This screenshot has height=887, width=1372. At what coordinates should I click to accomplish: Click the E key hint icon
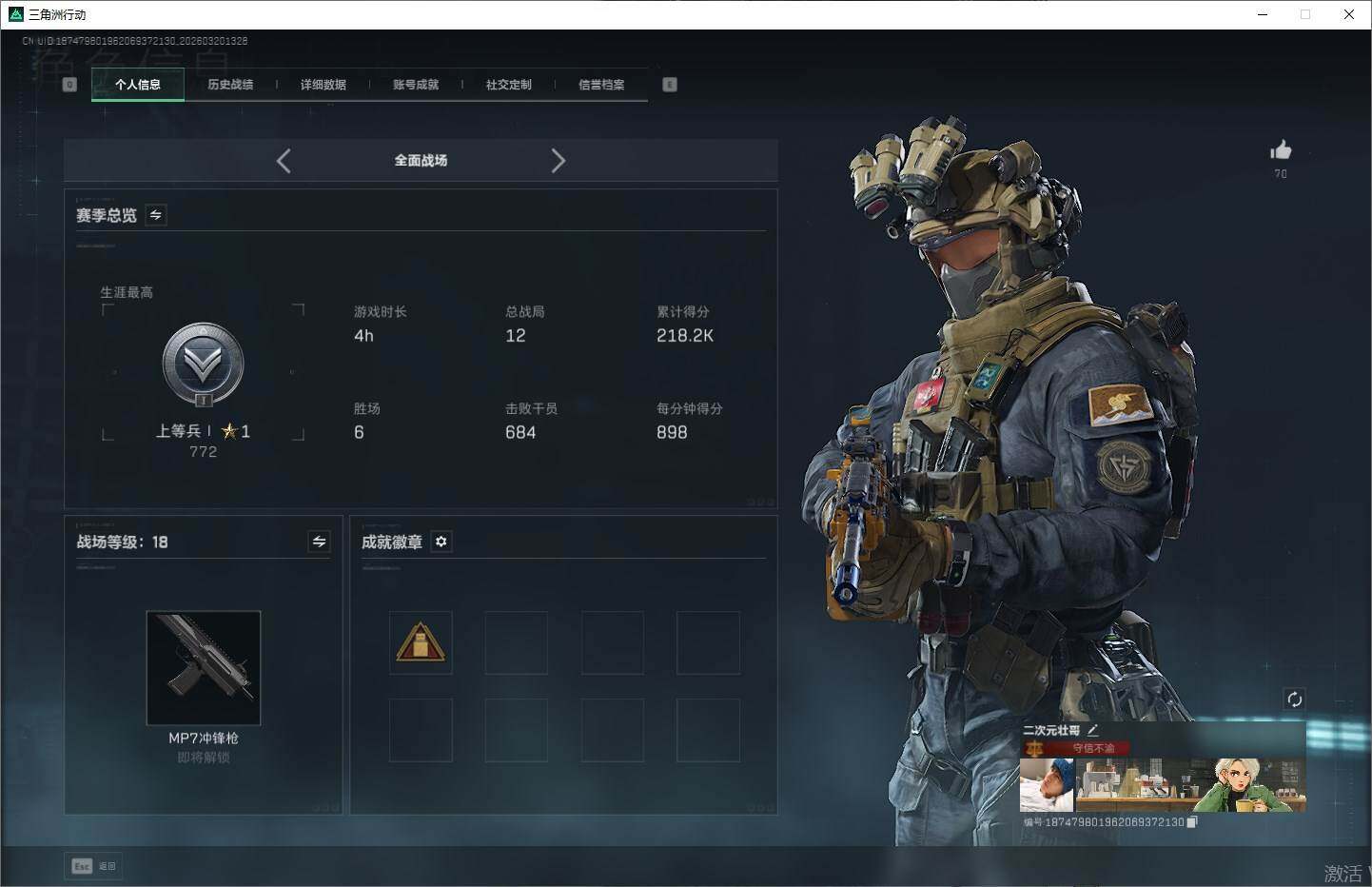point(670,85)
